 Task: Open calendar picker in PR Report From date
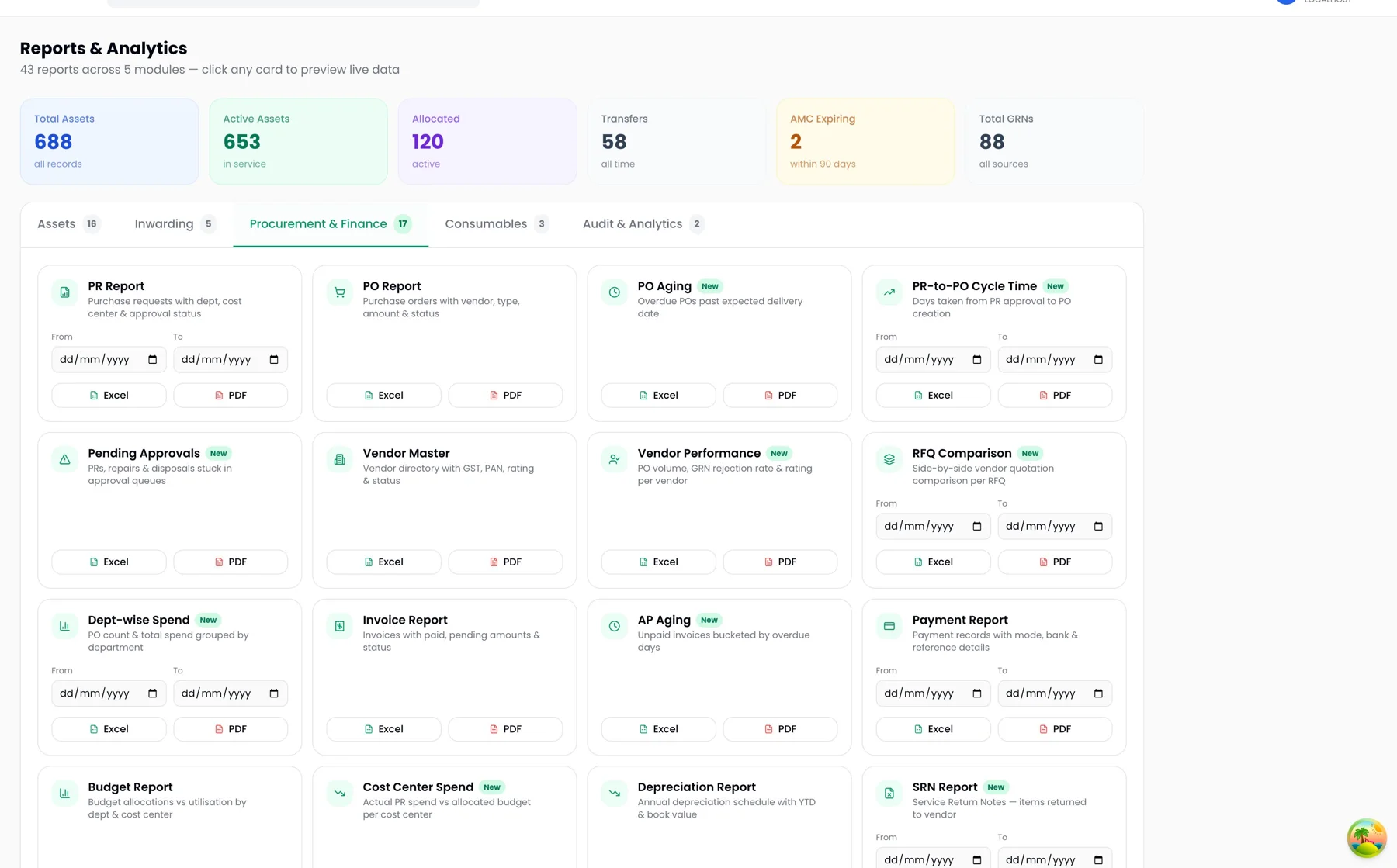click(x=152, y=360)
